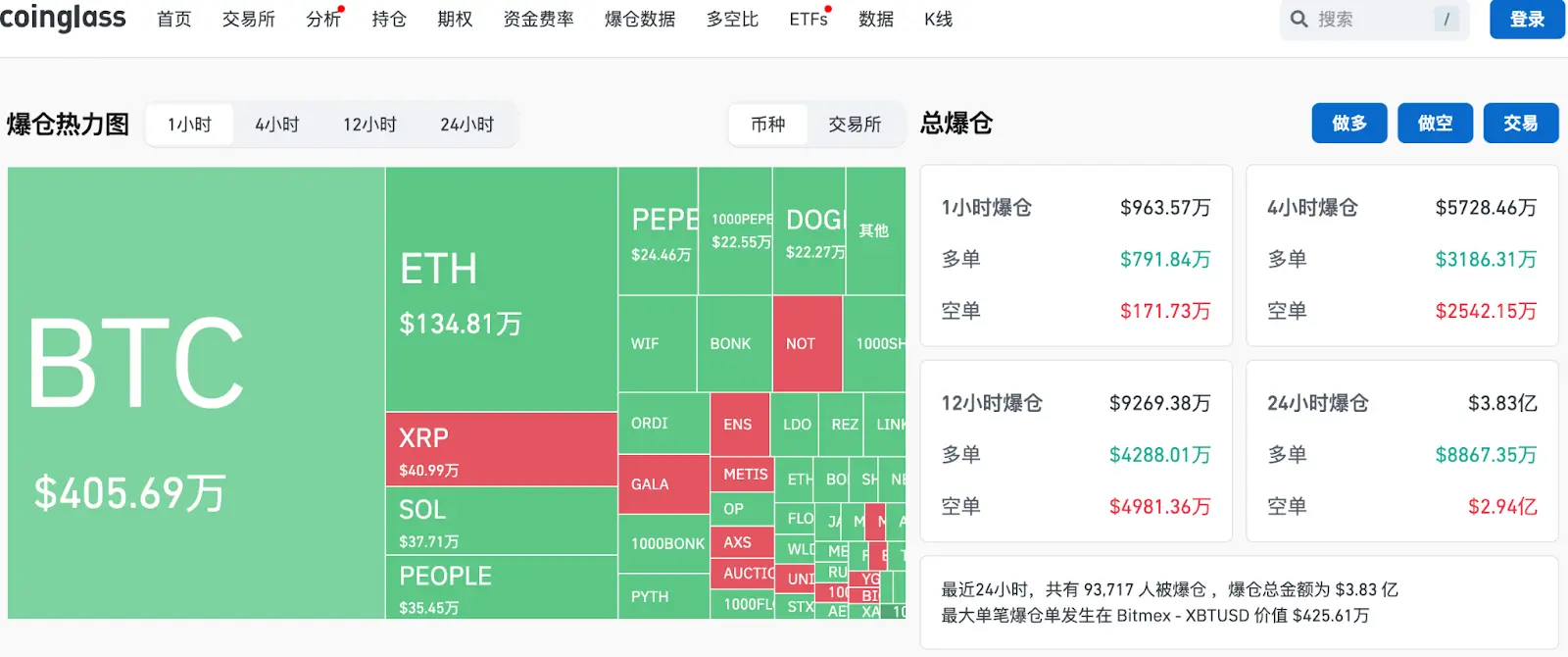1568x657 pixels.
Task: Click the coinglass logo
Action: (64, 17)
